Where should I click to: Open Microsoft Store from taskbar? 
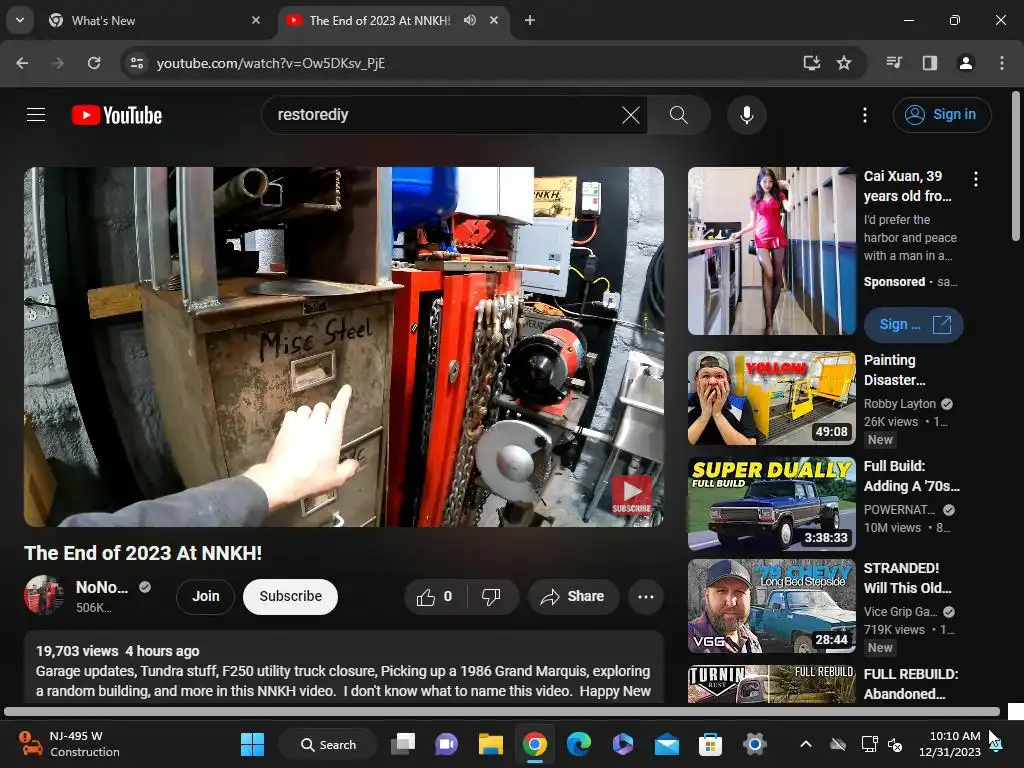[710, 744]
